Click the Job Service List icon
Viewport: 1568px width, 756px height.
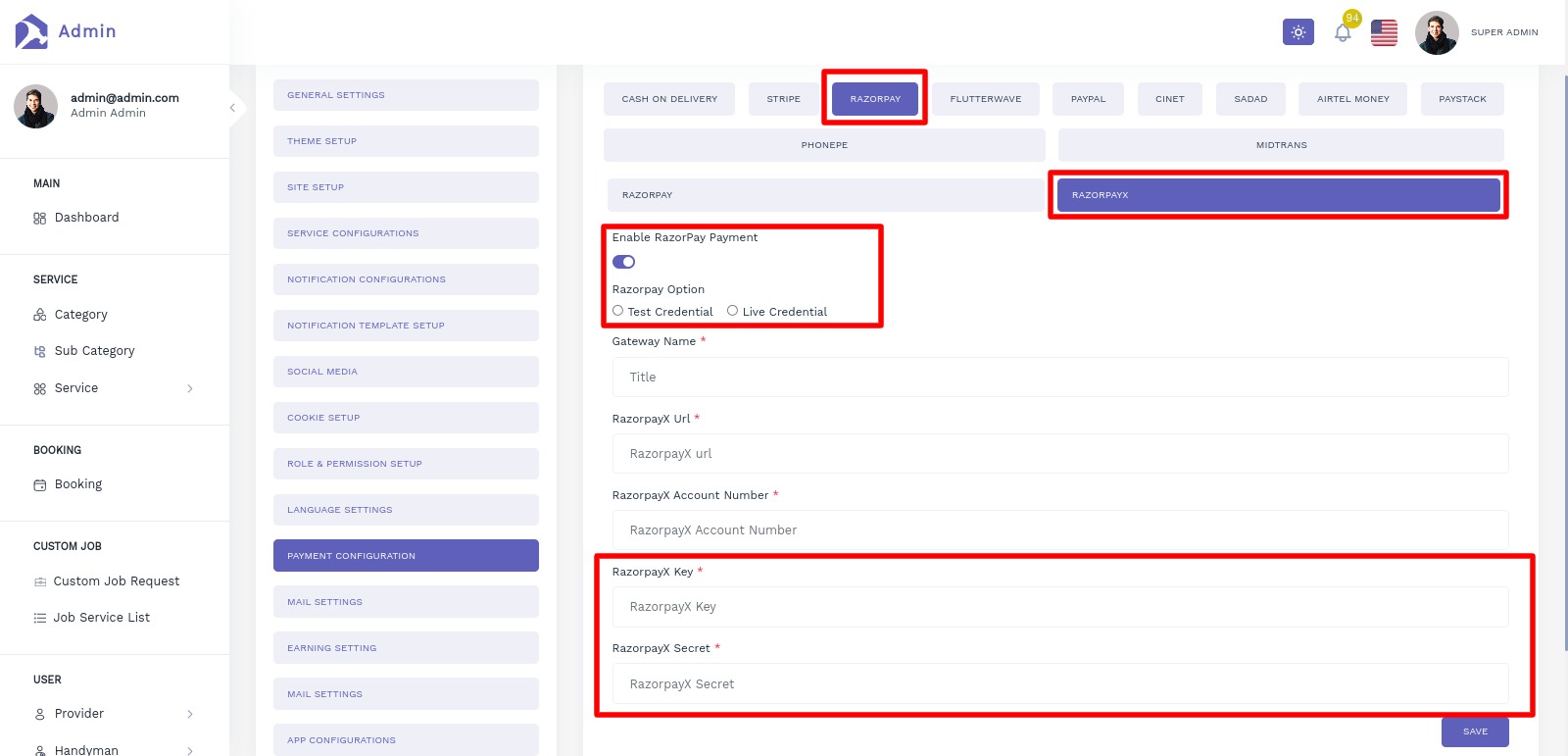(x=40, y=619)
